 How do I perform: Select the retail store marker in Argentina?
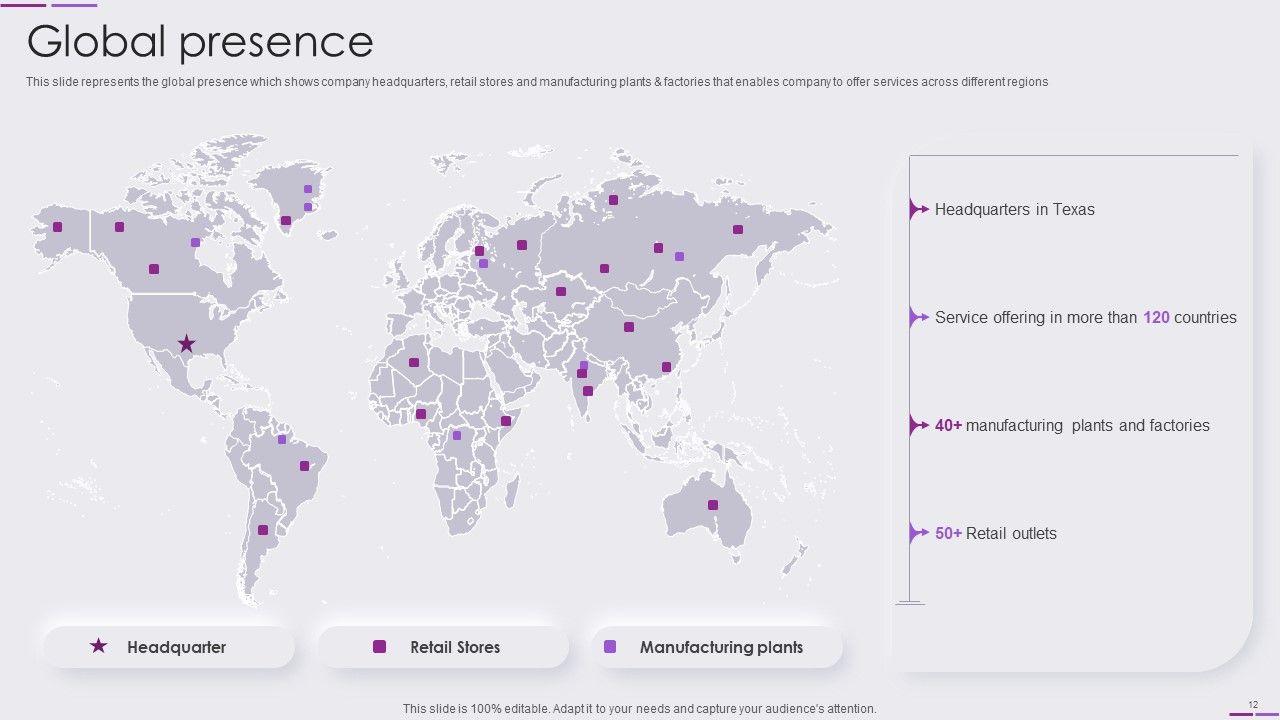click(x=263, y=530)
